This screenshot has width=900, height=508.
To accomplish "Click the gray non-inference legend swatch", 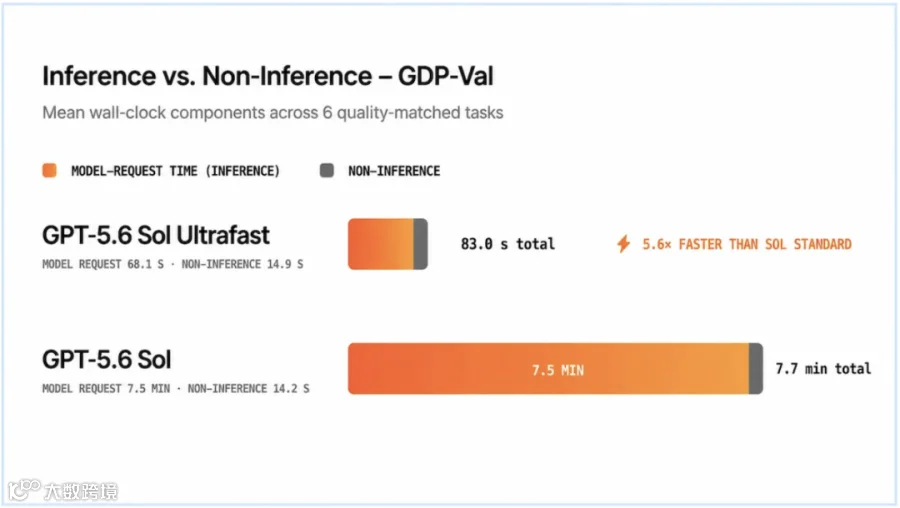I will pyautogui.click(x=327, y=170).
